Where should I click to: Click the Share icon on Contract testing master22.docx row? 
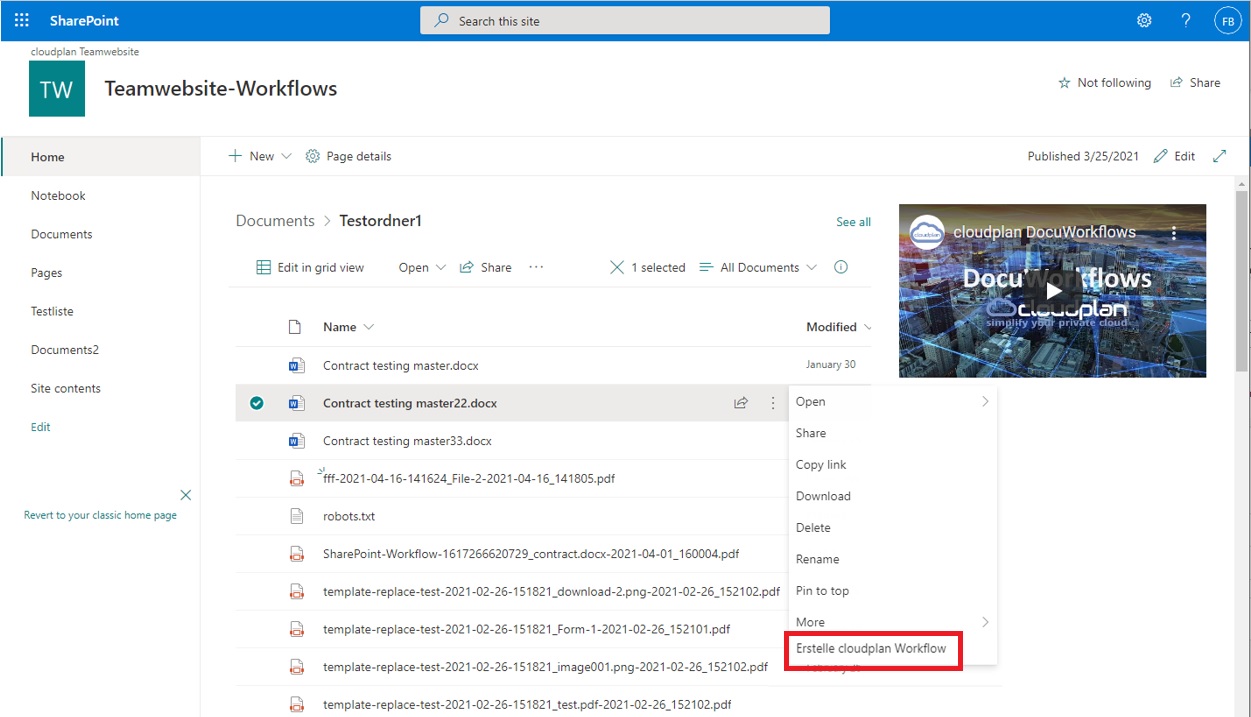pos(741,402)
